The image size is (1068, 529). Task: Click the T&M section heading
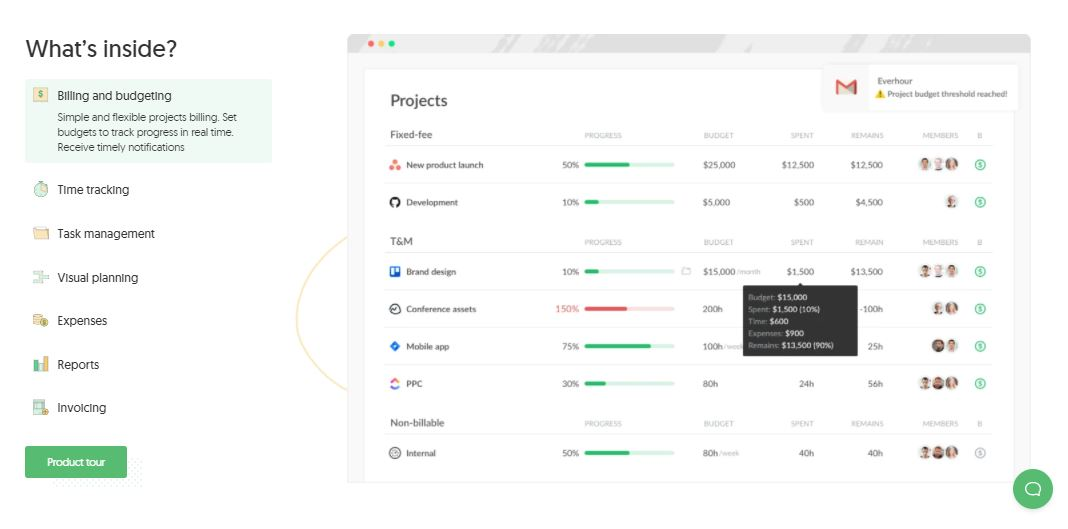pyautogui.click(x=401, y=242)
